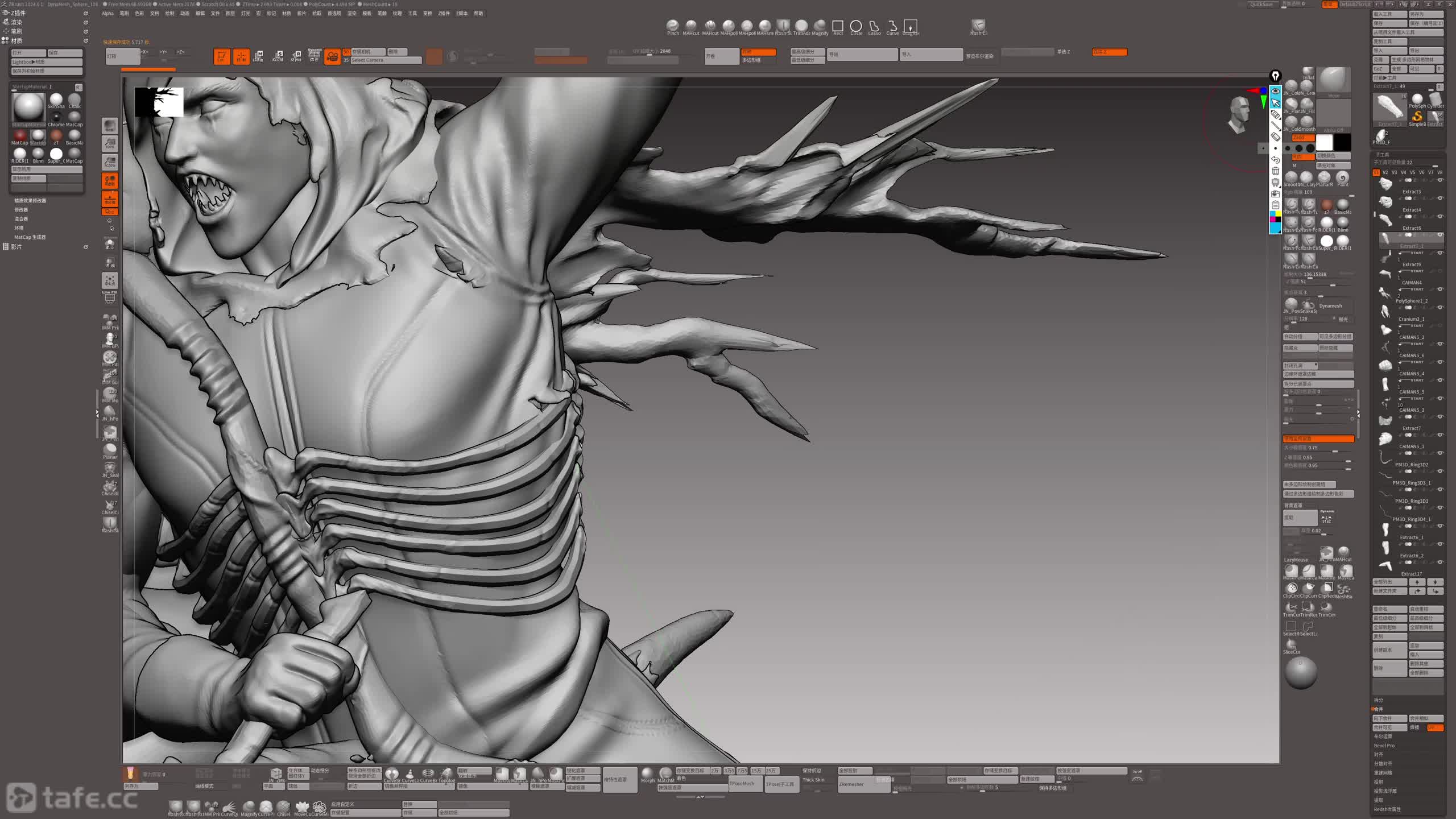
Task: Select the ClipCircle brush
Action: (x=1292, y=588)
